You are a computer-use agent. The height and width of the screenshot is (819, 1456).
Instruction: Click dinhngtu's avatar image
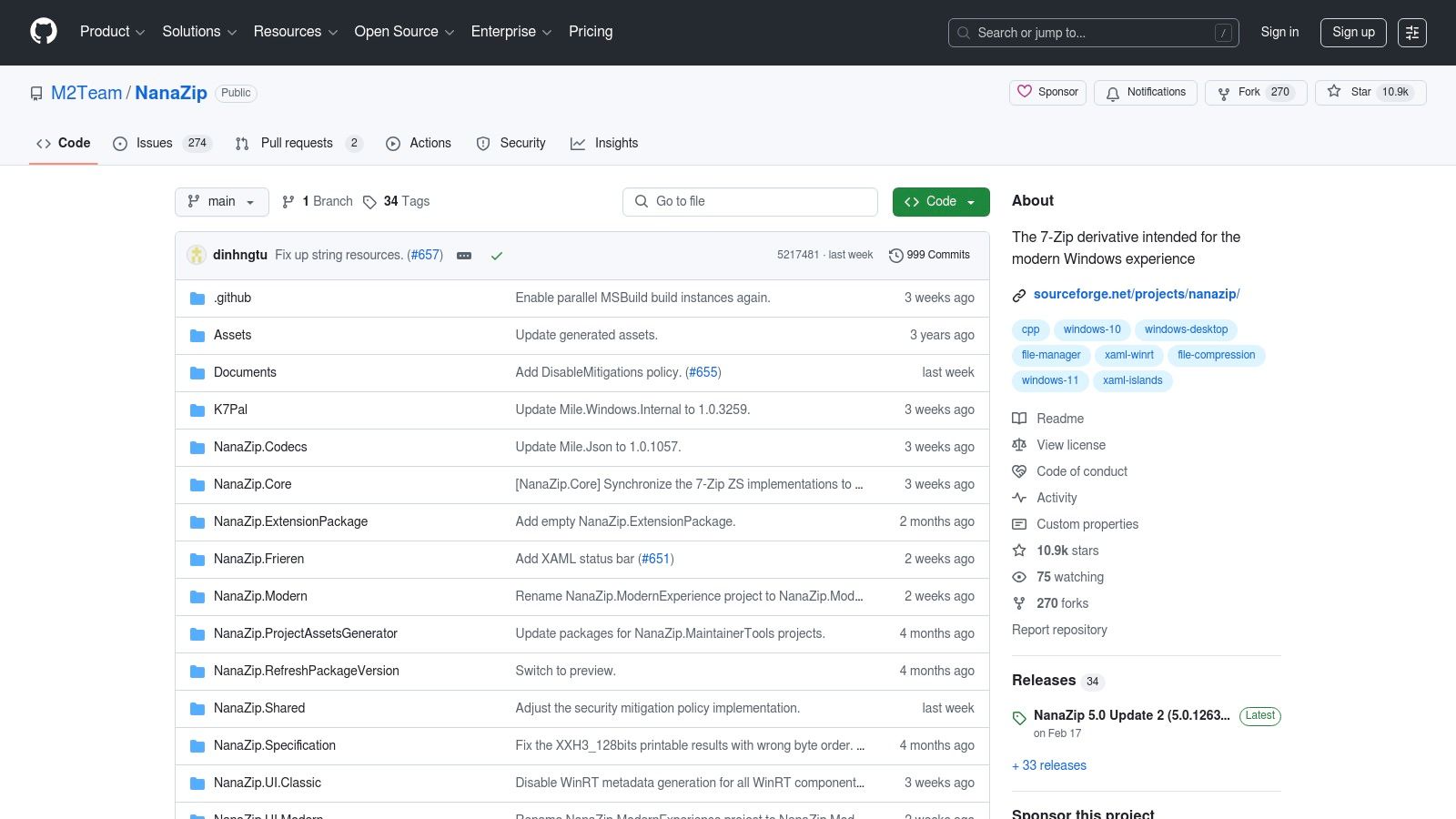pos(197,255)
